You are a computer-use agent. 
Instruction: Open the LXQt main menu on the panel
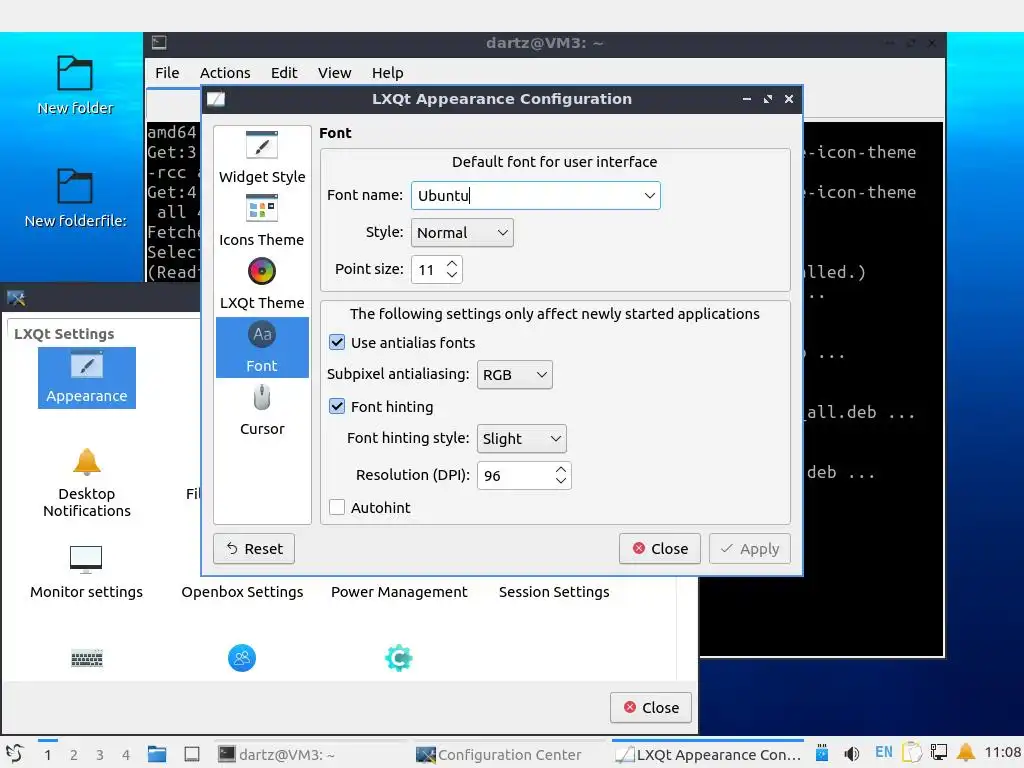point(15,754)
